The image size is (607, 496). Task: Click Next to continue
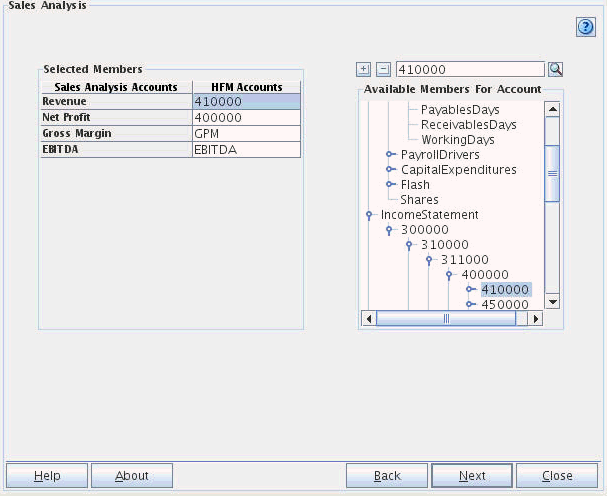[x=472, y=475]
